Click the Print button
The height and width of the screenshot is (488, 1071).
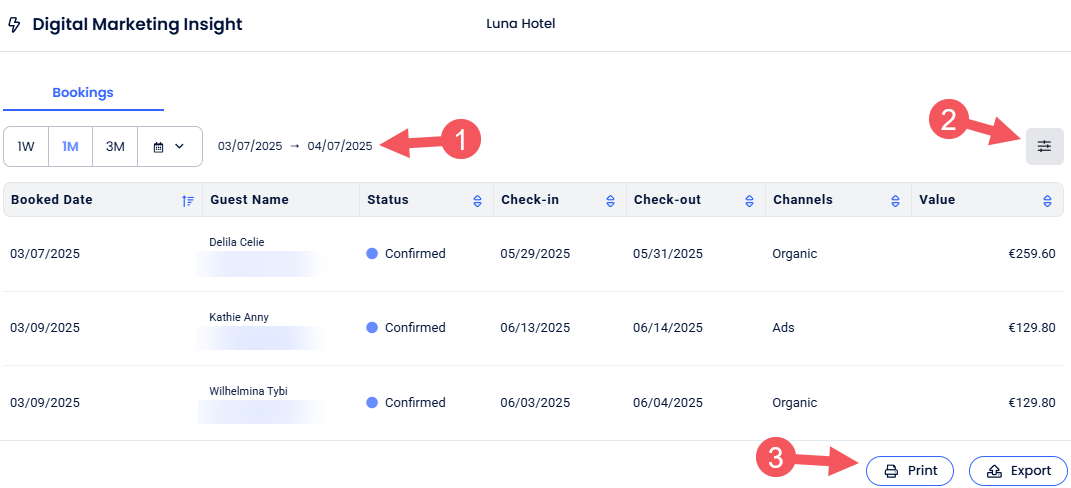910,471
